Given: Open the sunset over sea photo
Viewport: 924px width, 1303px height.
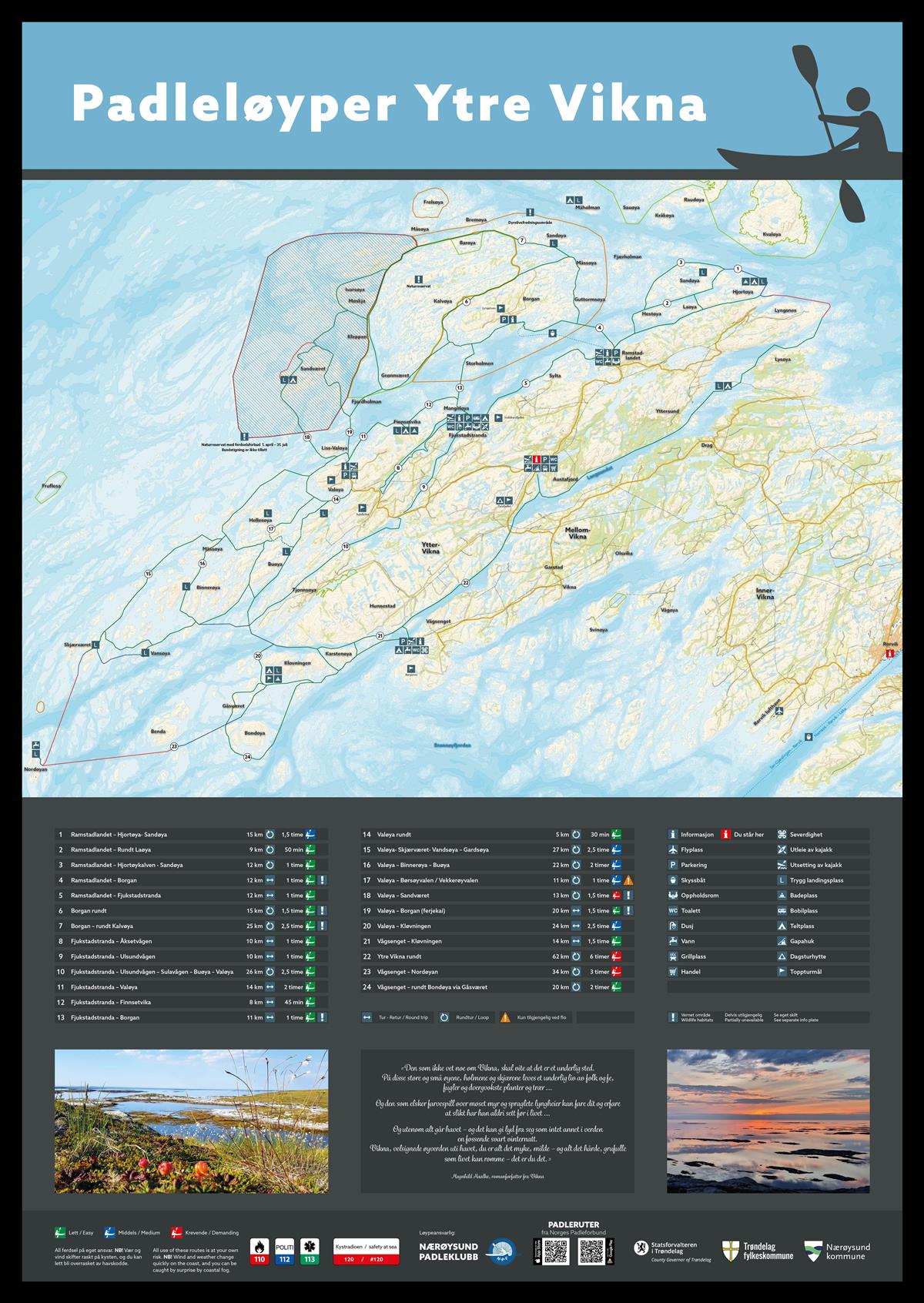Looking at the screenshot, I should coord(768,1121).
